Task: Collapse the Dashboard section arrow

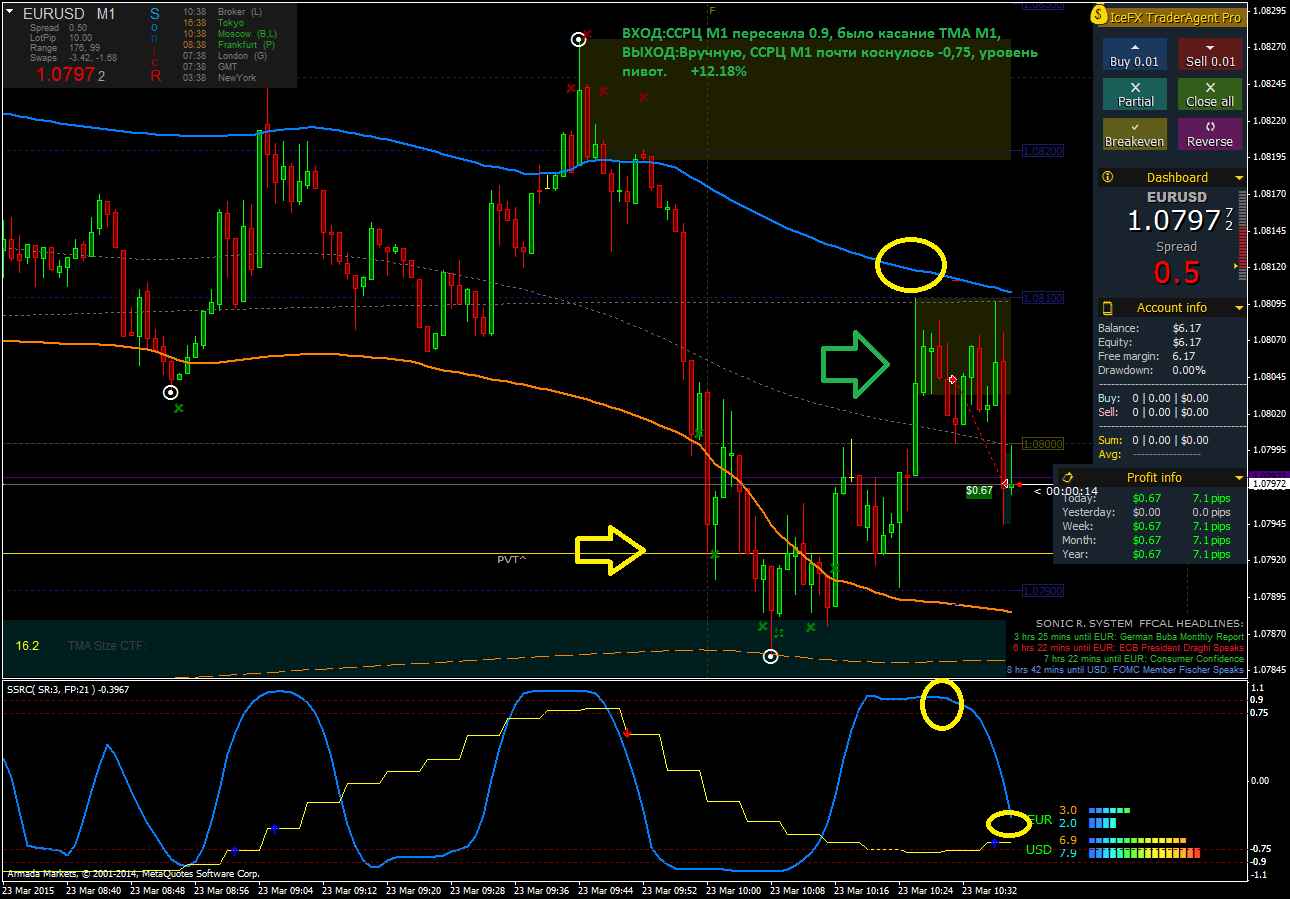Action: click(x=1239, y=178)
